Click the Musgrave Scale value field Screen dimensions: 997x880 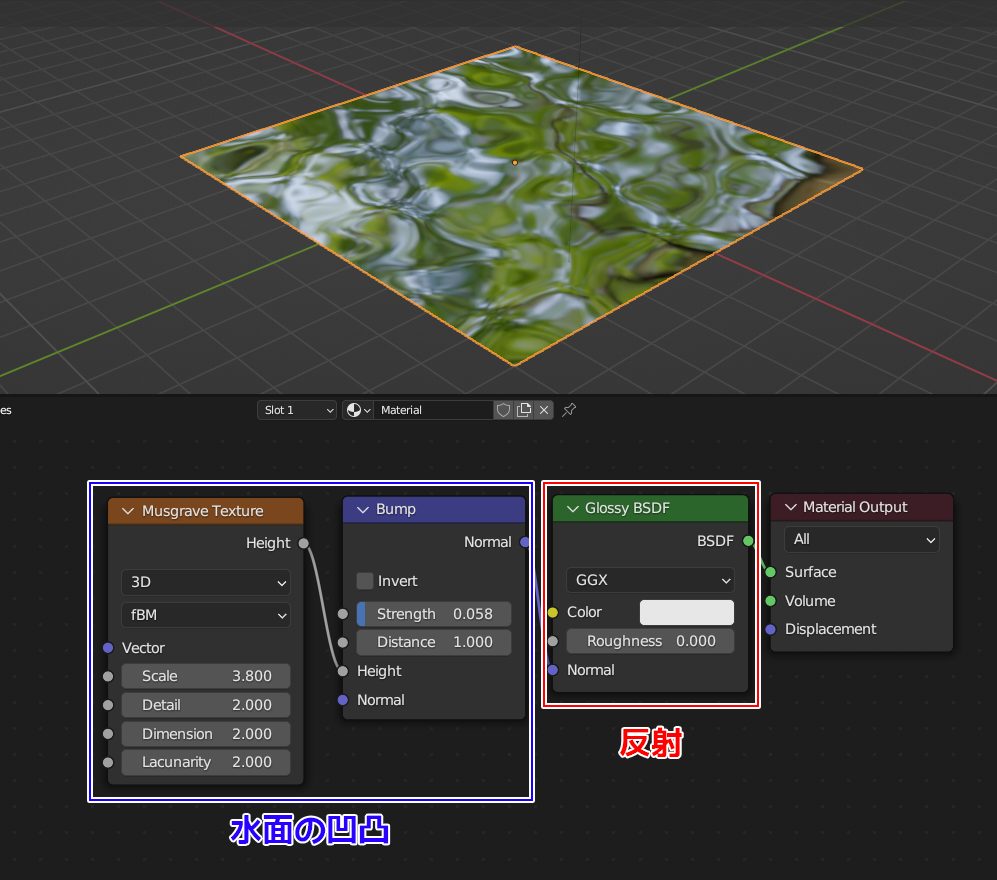(x=205, y=676)
